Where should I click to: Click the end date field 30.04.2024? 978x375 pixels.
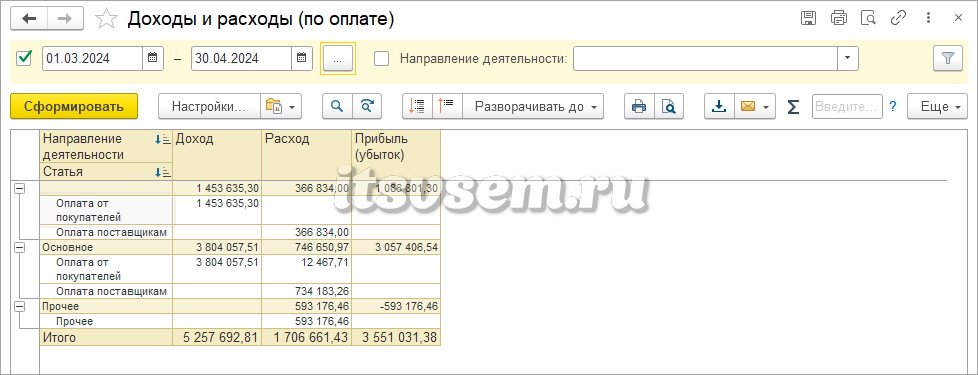241,59
